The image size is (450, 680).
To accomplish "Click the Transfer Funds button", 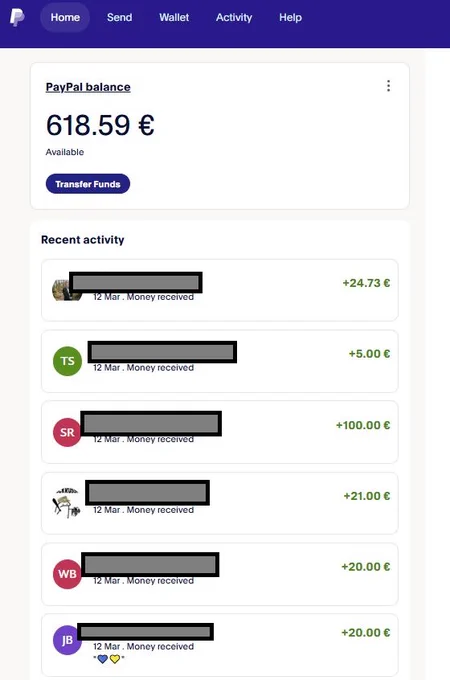I will click(88, 184).
